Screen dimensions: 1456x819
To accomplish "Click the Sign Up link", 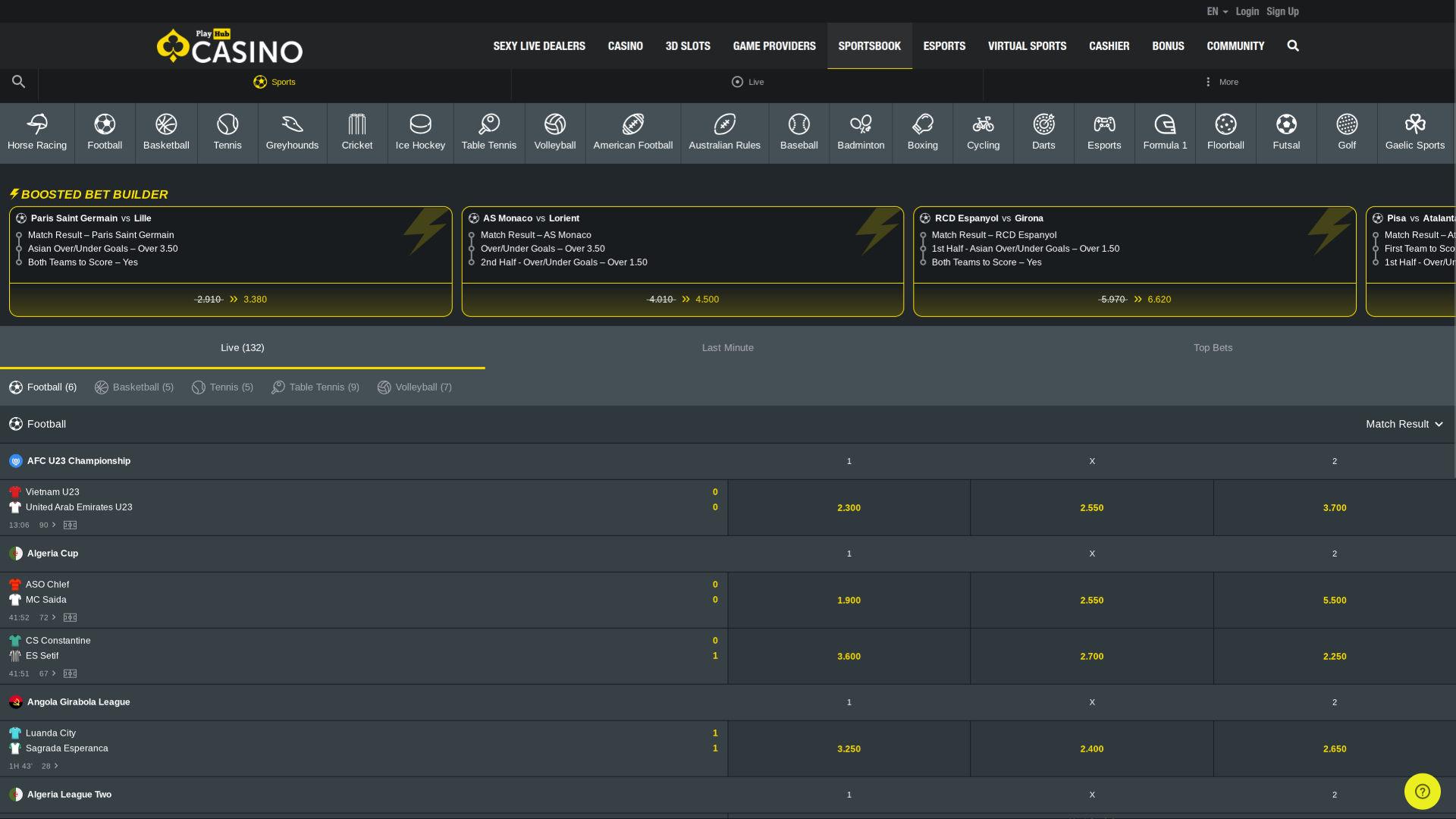I will tap(1282, 11).
